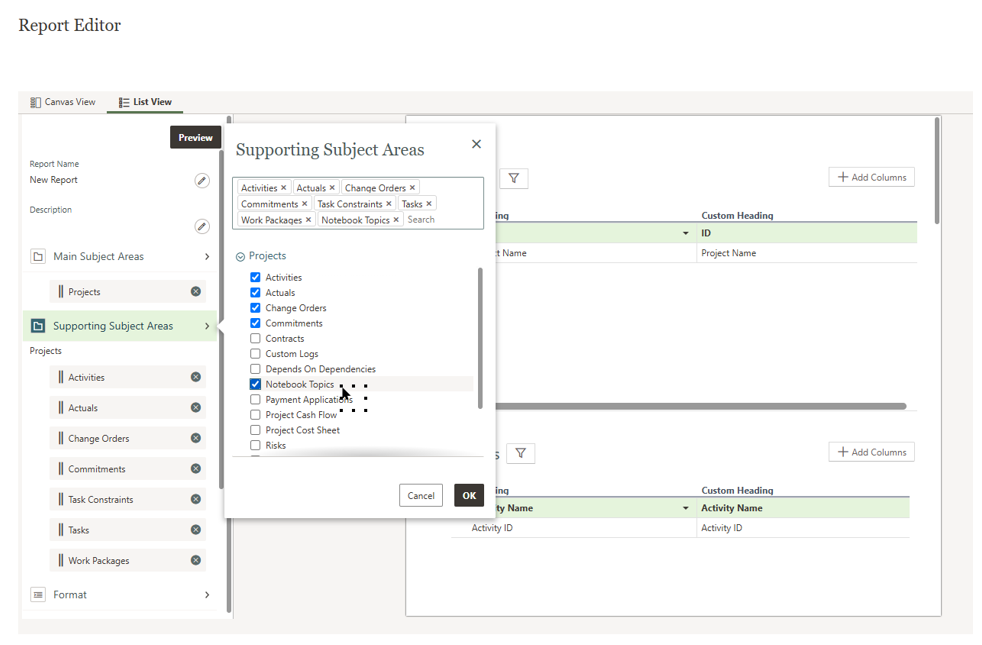The width and height of the screenshot is (982, 645).
Task: Enable the Contracts checkbox
Action: click(x=255, y=338)
